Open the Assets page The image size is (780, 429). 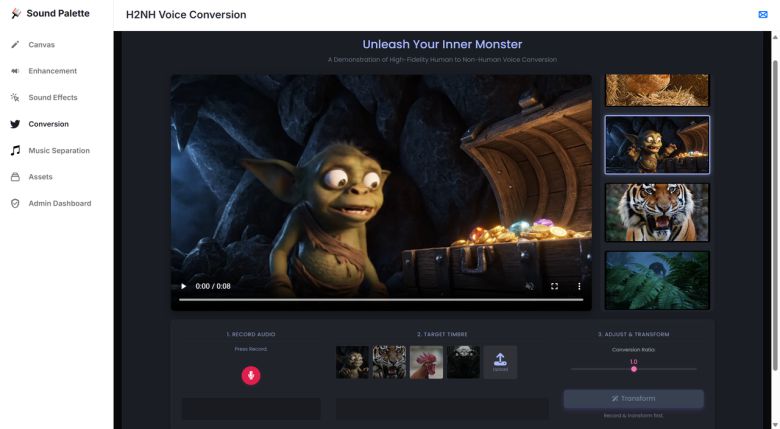[x=40, y=177]
